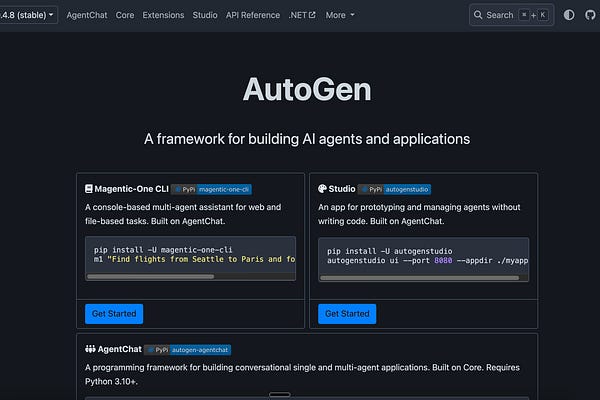This screenshot has height=400, width=600.
Task: Open the GitHub repository icon
Action: (590, 15)
